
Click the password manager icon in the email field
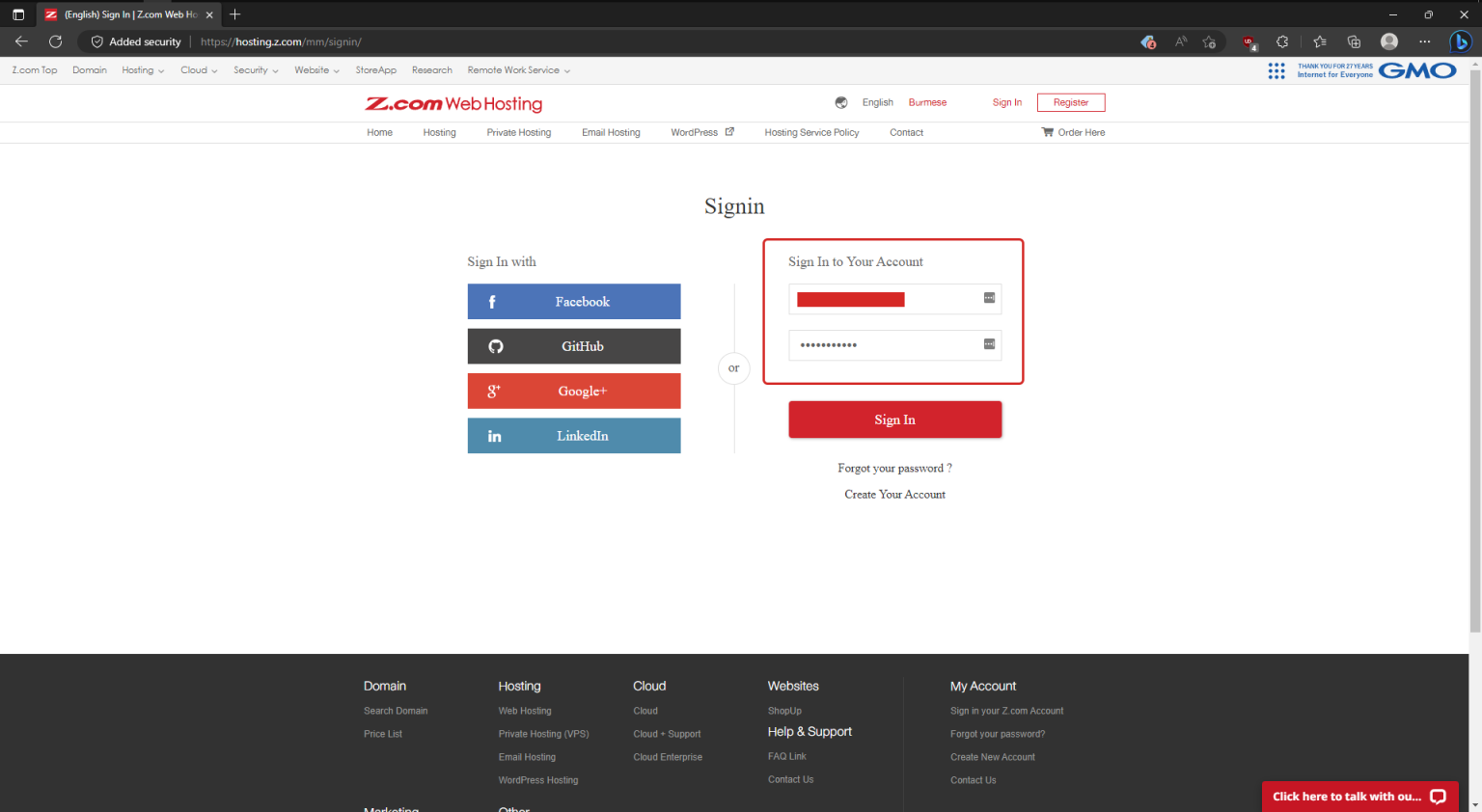pos(989,298)
